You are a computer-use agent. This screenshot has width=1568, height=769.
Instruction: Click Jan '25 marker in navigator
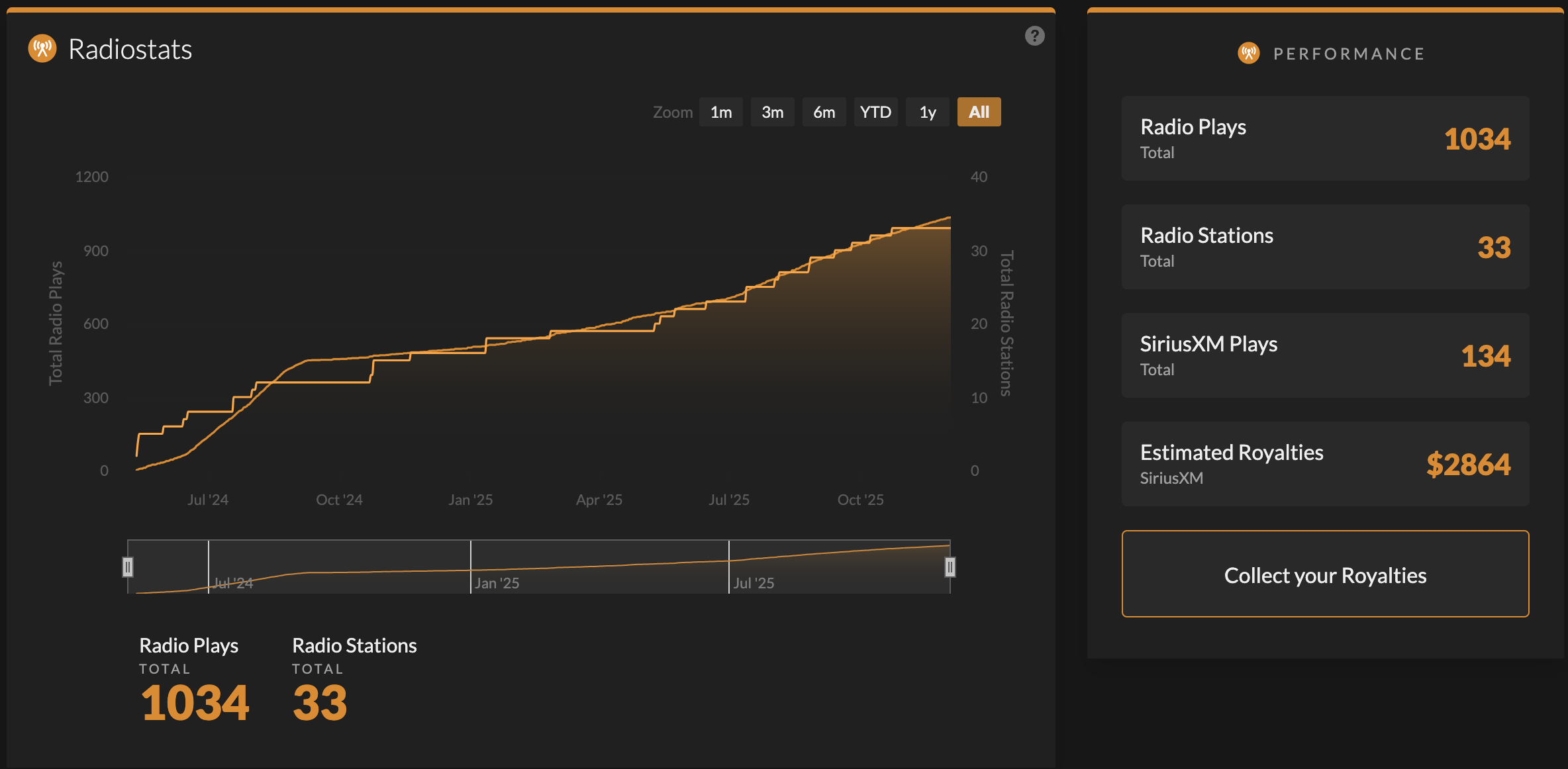pos(497,583)
